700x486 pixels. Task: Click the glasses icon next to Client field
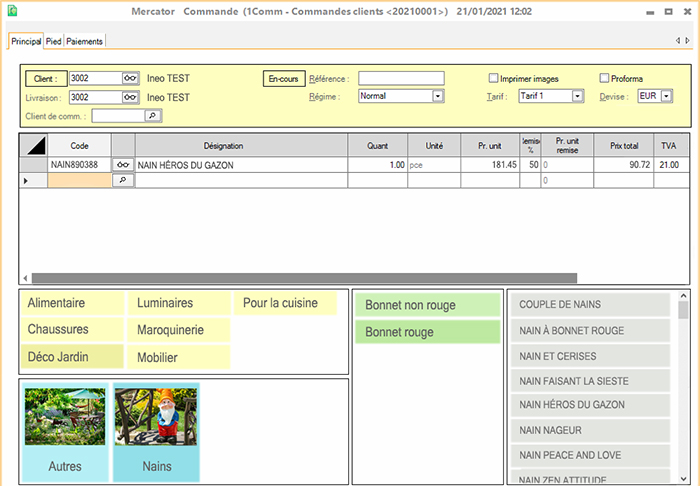(130, 78)
